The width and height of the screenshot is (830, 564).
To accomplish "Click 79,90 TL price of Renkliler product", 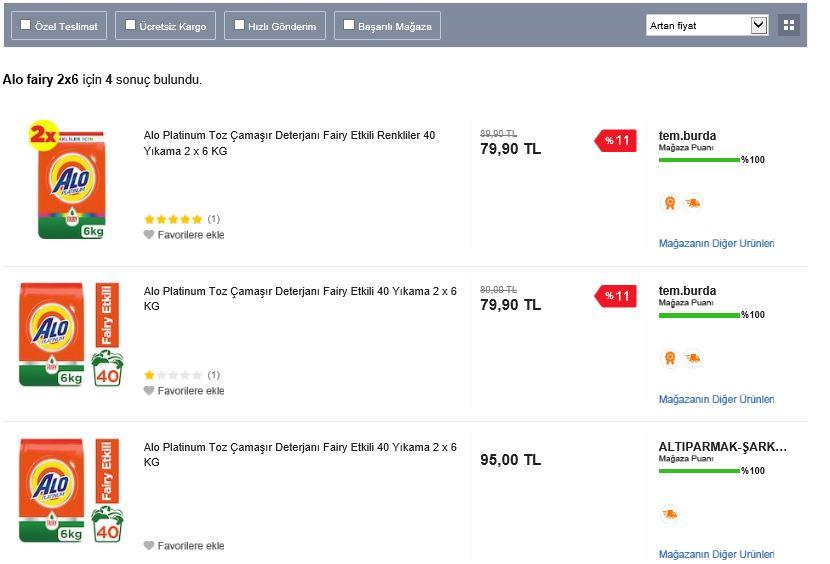I will pos(510,149).
